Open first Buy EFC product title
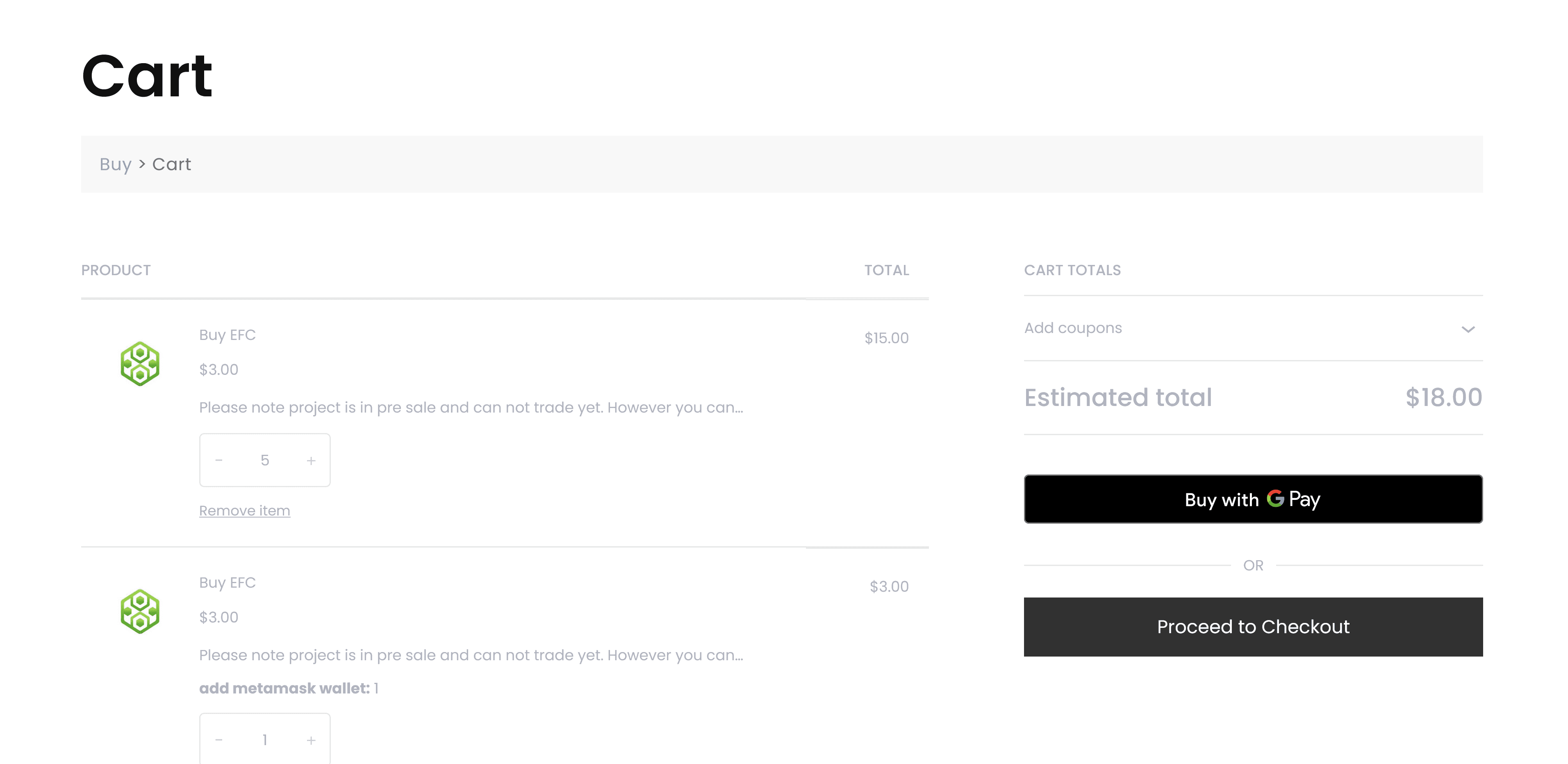 [227, 335]
